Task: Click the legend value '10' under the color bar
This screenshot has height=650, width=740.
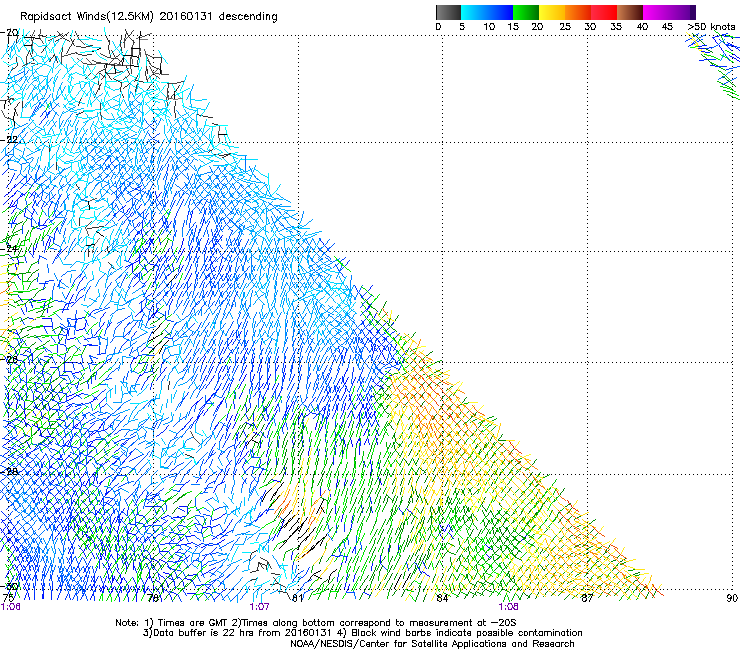Action: 489,27
